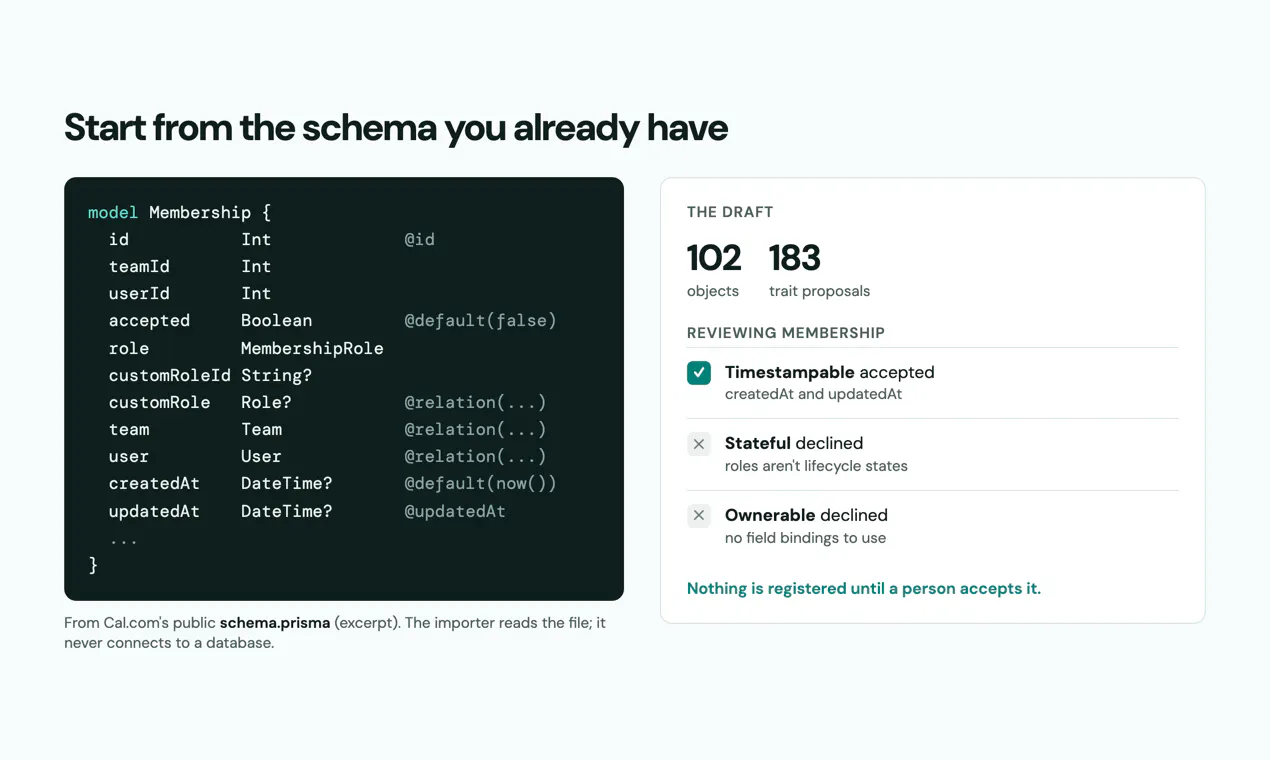Viewport: 1270px width, 760px height.
Task: Click the 183 trait proposals count
Action: tap(819, 270)
